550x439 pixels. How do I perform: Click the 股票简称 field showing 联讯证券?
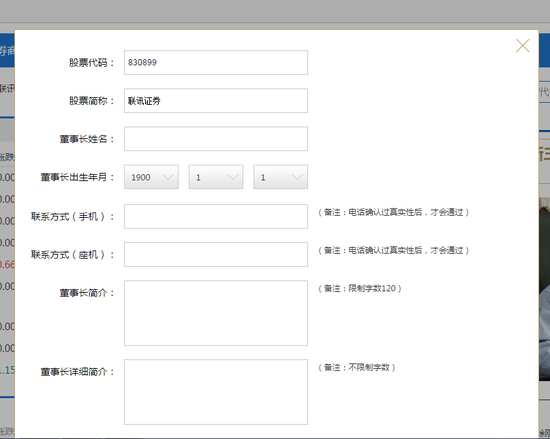click(216, 101)
